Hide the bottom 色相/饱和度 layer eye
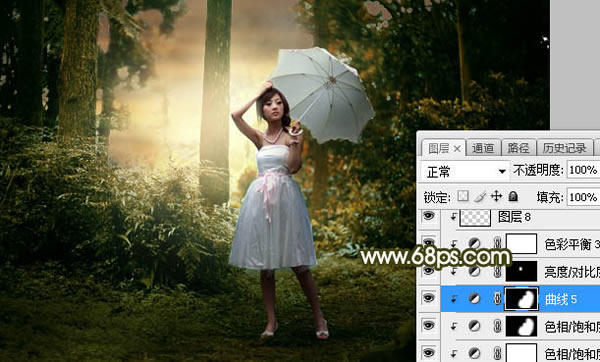 tap(429, 353)
